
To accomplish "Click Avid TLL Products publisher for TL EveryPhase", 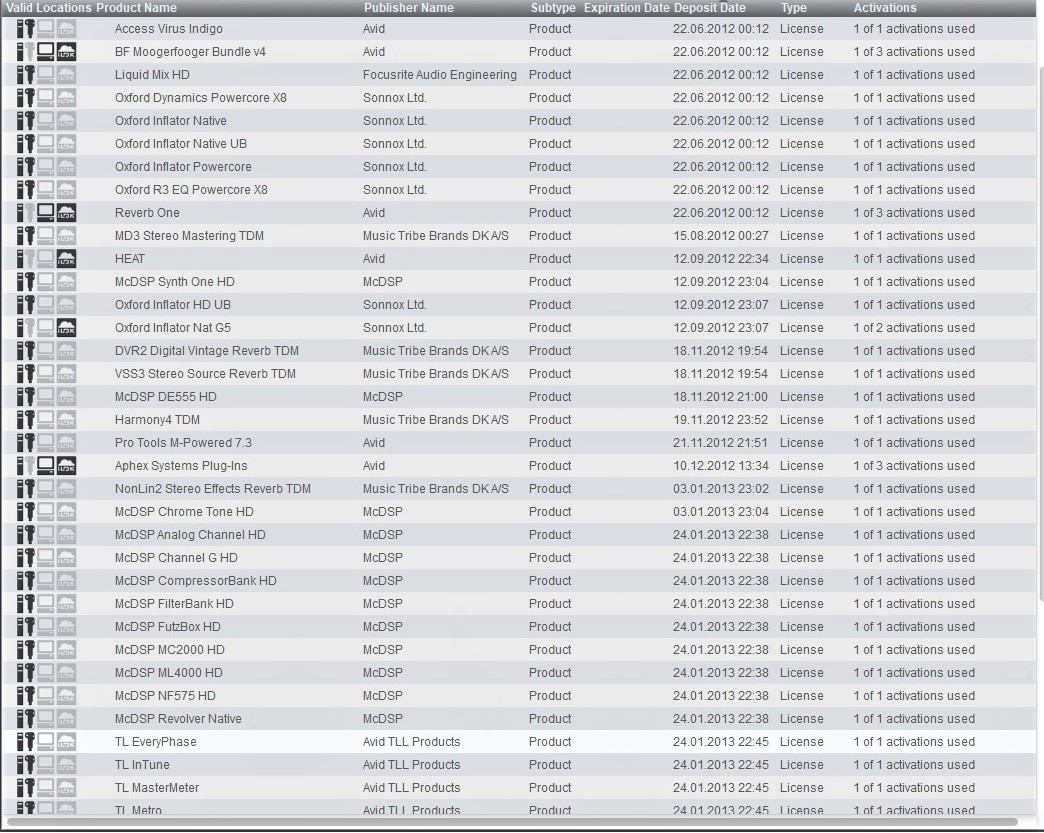I will [x=411, y=741].
